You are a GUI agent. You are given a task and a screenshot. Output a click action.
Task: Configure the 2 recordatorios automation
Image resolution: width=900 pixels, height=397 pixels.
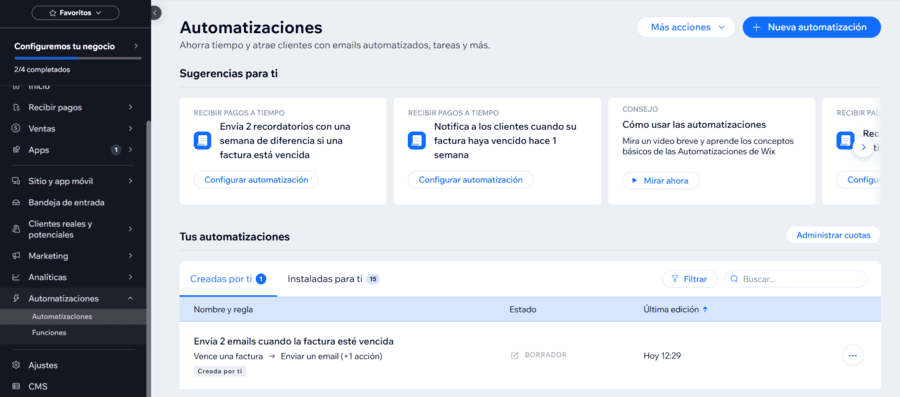[x=256, y=180]
